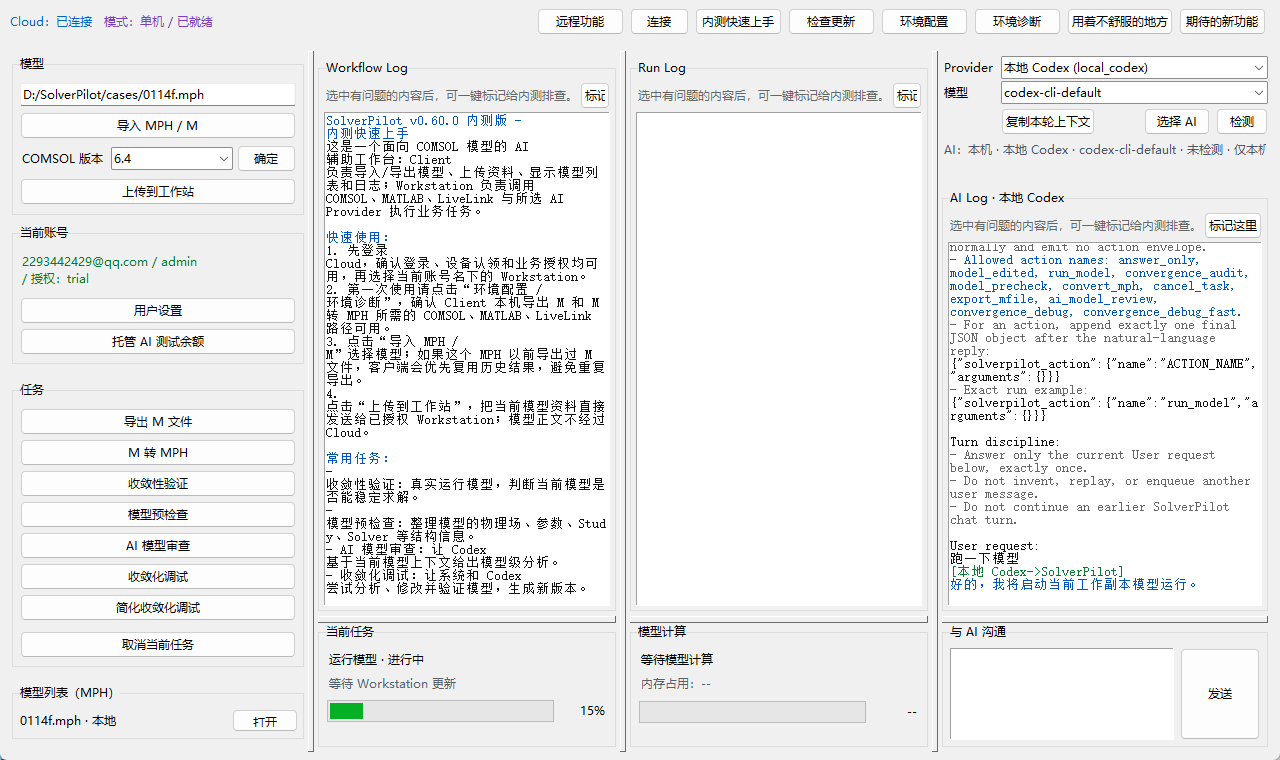Click the Workflow Log text area

click(x=466, y=360)
